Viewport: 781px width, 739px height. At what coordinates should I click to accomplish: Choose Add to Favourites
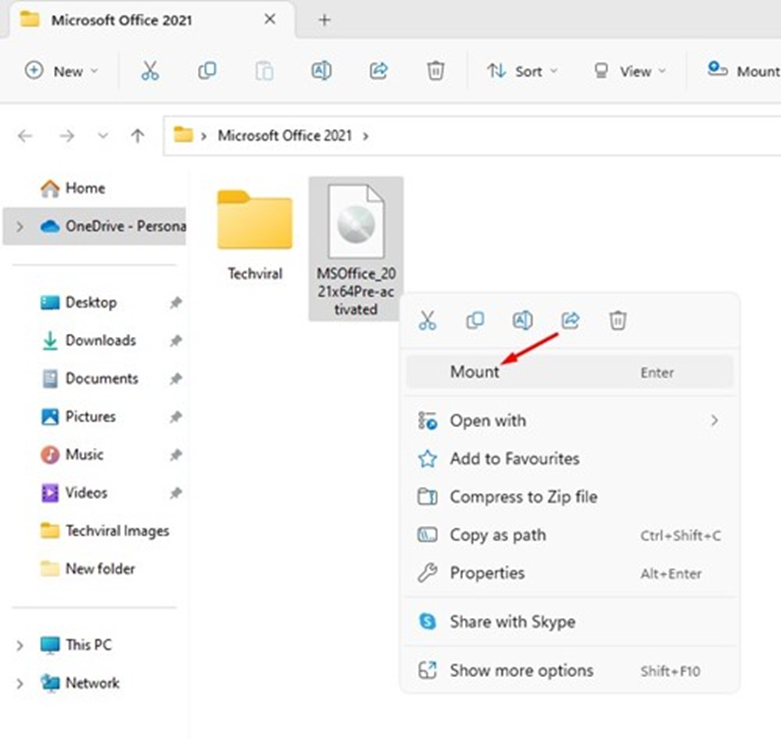coord(569,459)
